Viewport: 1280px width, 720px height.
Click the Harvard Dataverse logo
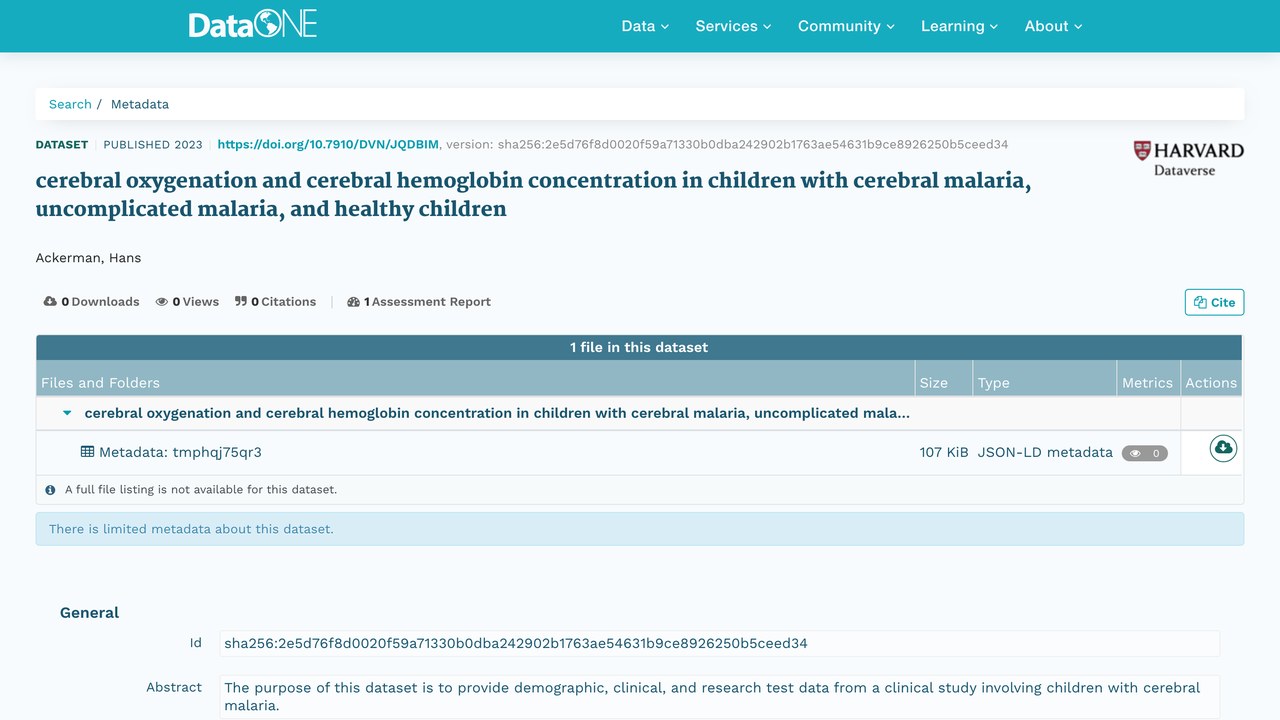(x=1188, y=158)
